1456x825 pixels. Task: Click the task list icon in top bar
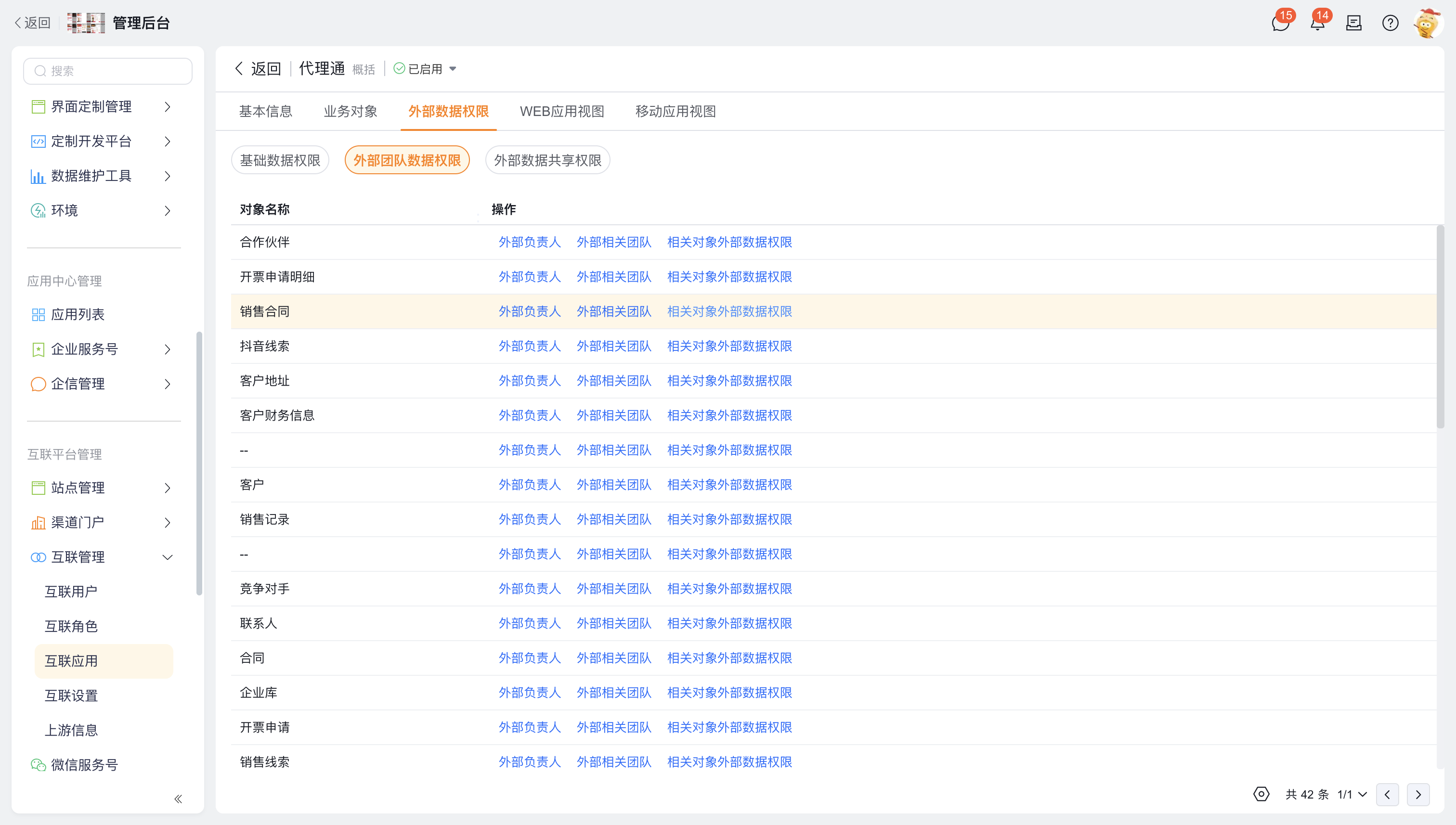[1354, 23]
